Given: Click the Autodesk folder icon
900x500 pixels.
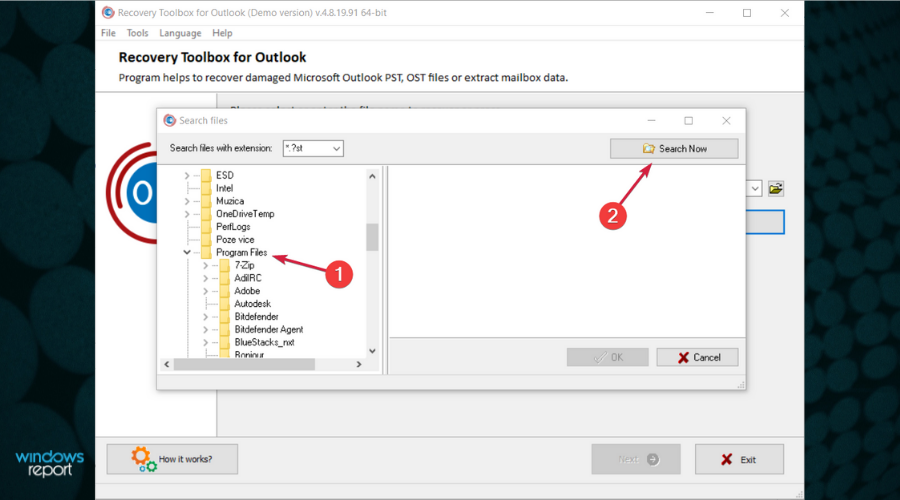Looking at the screenshot, I should click(x=225, y=304).
